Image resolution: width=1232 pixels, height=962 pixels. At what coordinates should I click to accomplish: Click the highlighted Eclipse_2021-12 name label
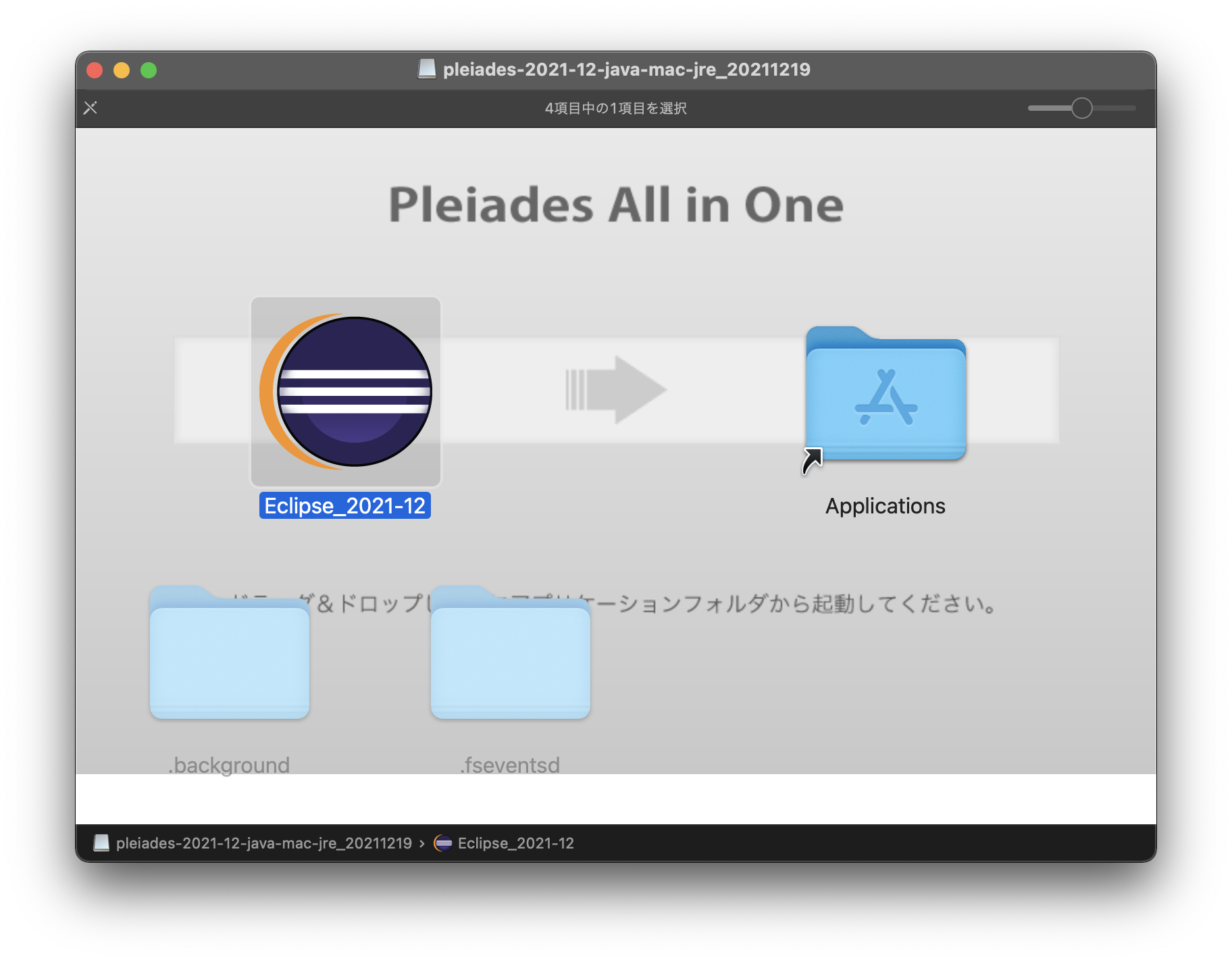(344, 506)
